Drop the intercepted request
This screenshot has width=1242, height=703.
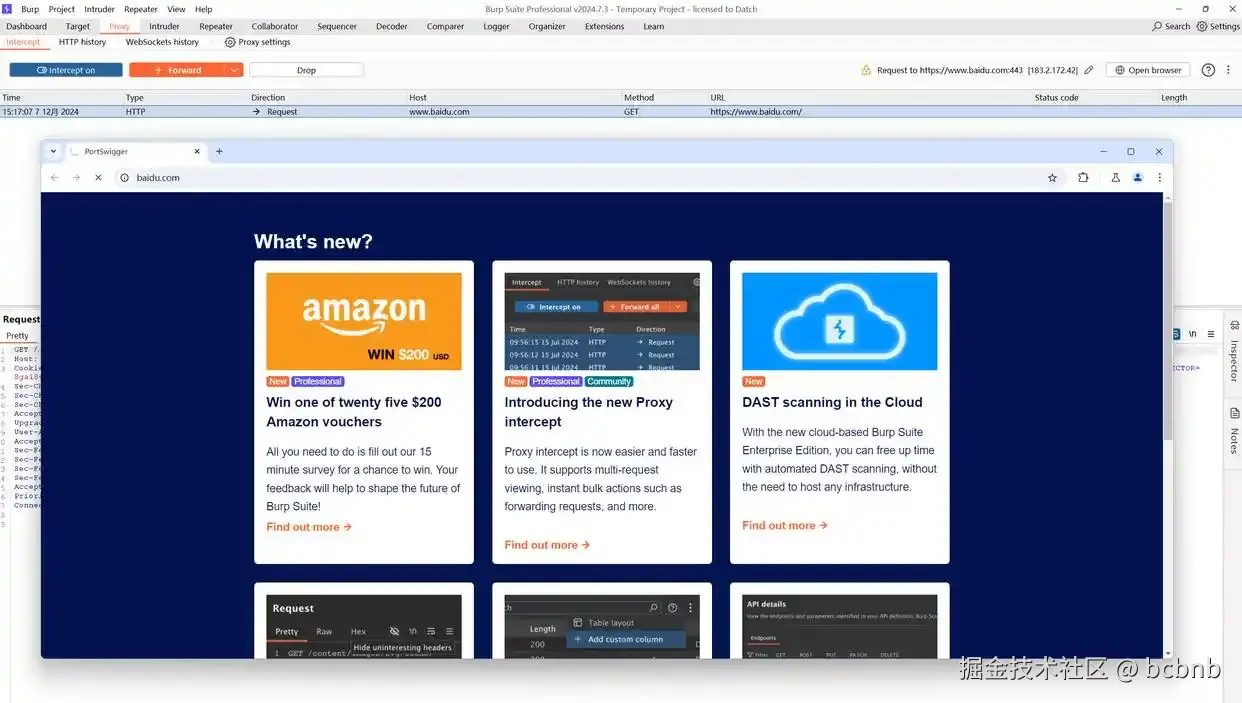click(306, 70)
